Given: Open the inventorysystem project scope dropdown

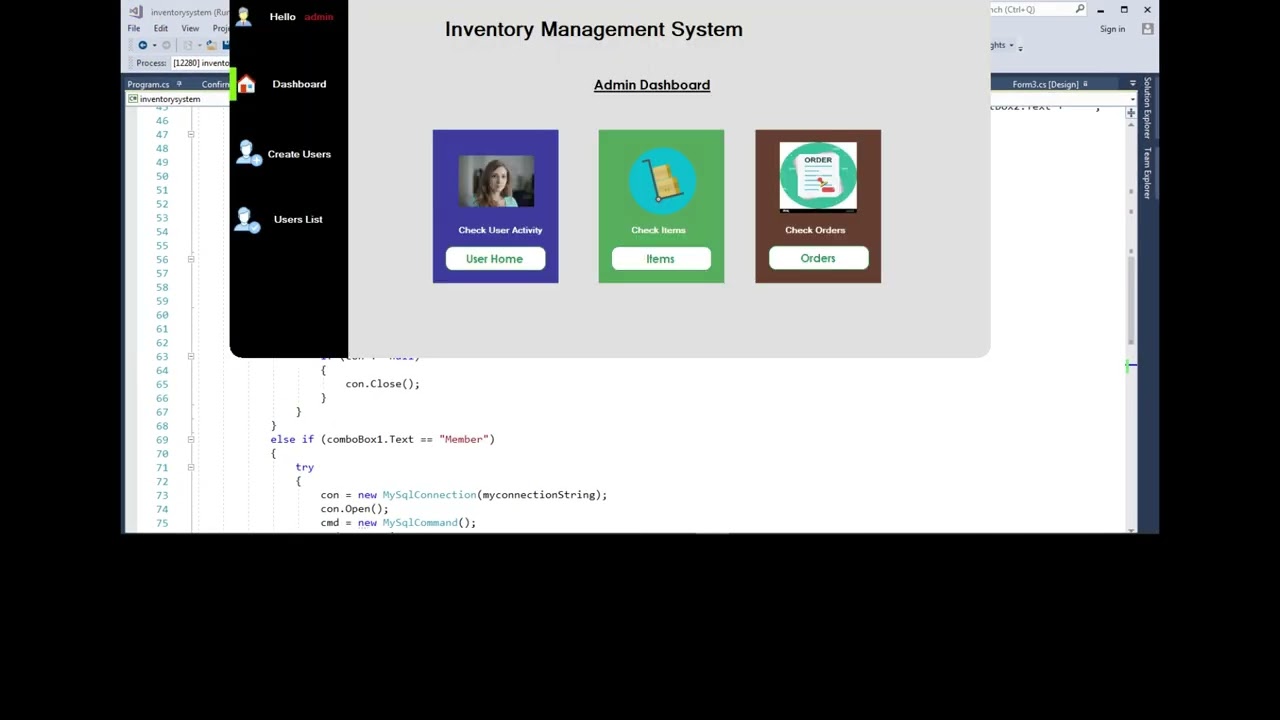Looking at the screenshot, I should (x=178, y=99).
